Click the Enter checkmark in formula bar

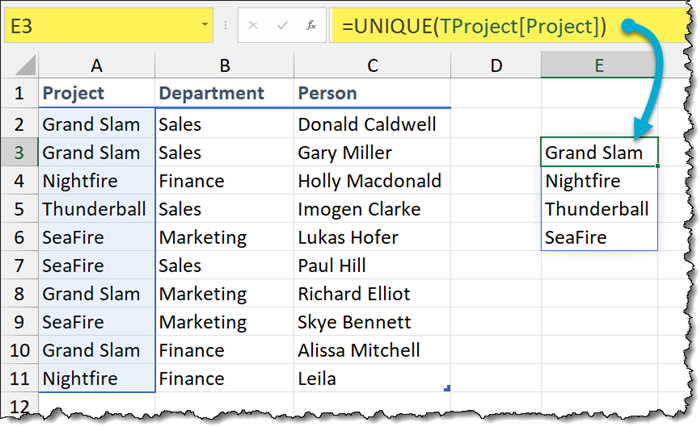pyautogui.click(x=285, y=24)
